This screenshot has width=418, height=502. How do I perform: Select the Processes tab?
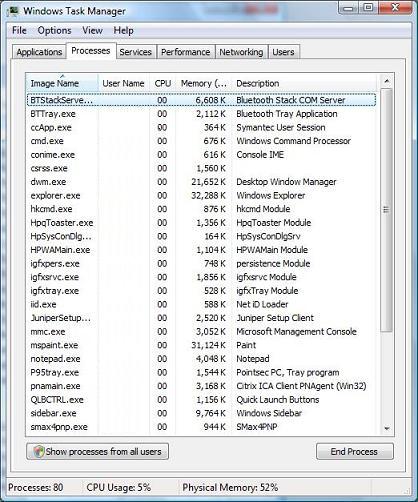(x=91, y=51)
